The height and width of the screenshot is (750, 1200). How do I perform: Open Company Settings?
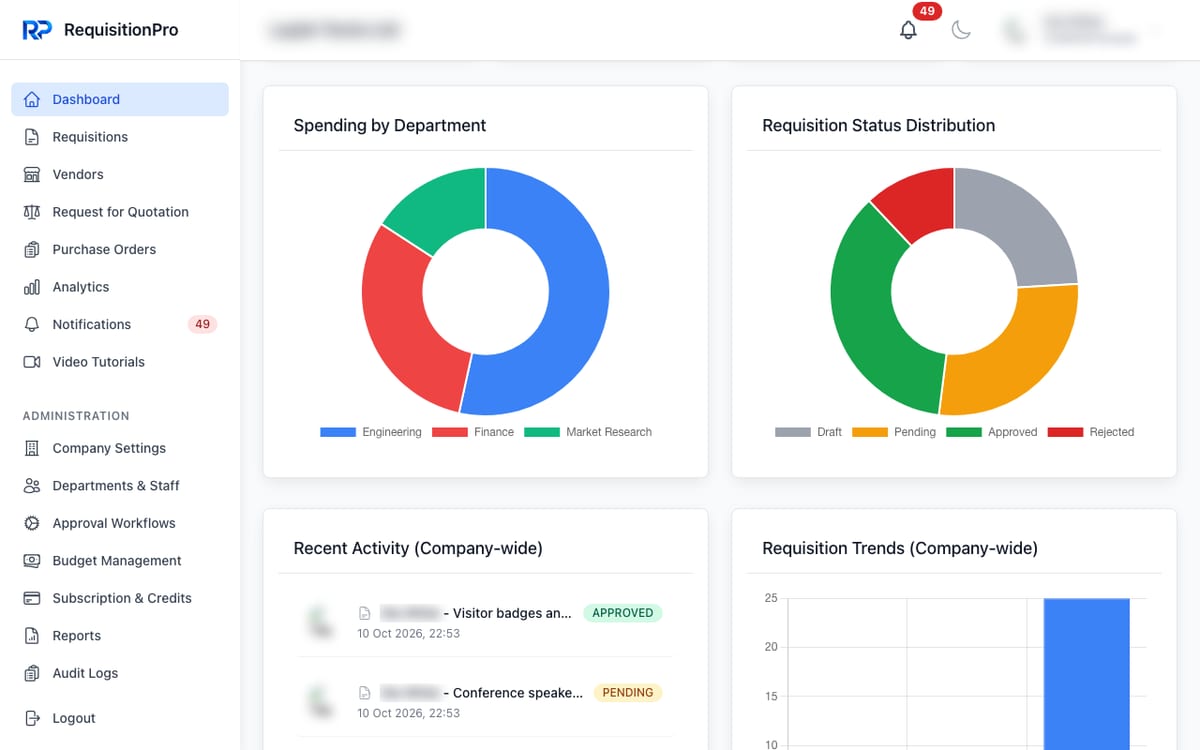120,448
